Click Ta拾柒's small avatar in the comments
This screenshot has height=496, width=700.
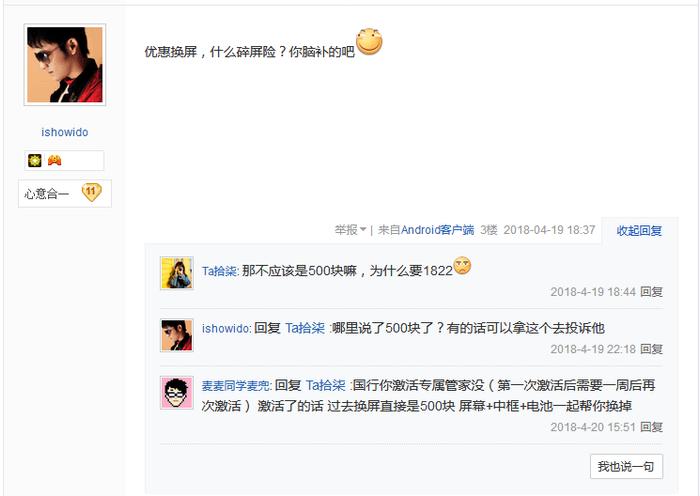pyautogui.click(x=176, y=273)
